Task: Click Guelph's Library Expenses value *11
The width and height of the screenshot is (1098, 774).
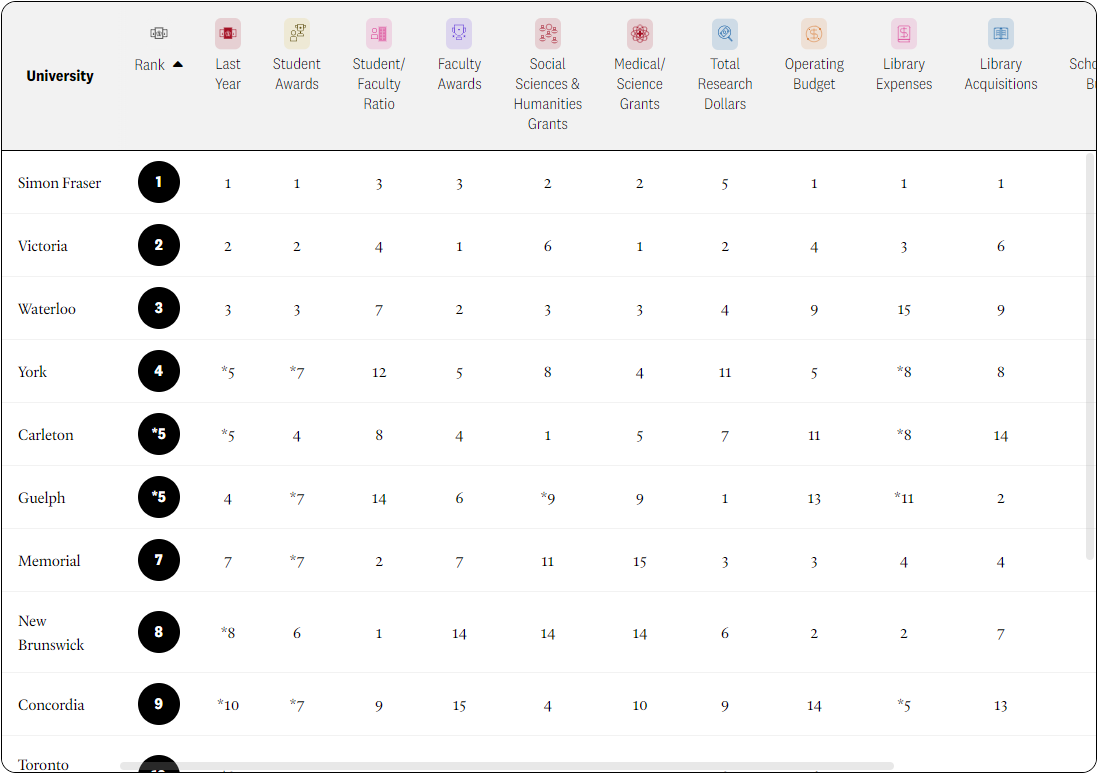Action: pyautogui.click(x=904, y=498)
